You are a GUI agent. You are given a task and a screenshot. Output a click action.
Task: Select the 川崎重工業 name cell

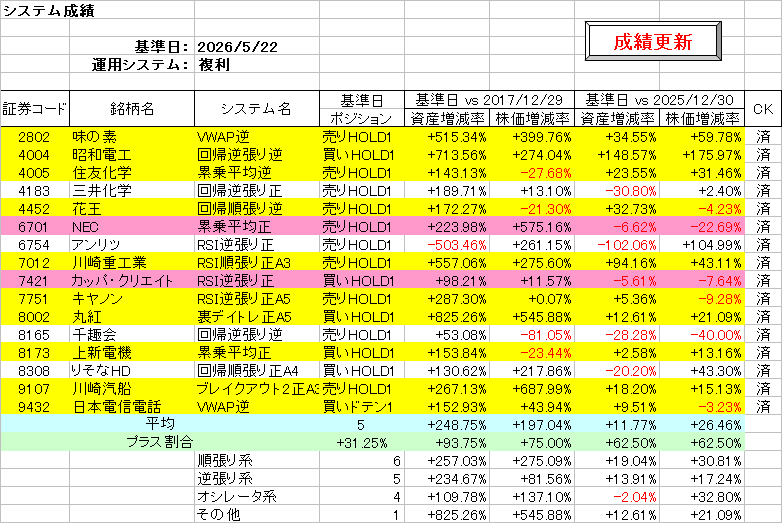click(132, 263)
